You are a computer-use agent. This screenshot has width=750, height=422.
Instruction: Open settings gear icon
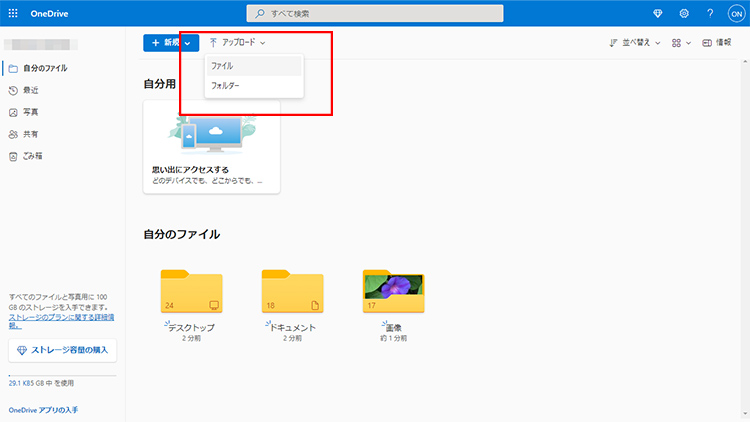(684, 13)
